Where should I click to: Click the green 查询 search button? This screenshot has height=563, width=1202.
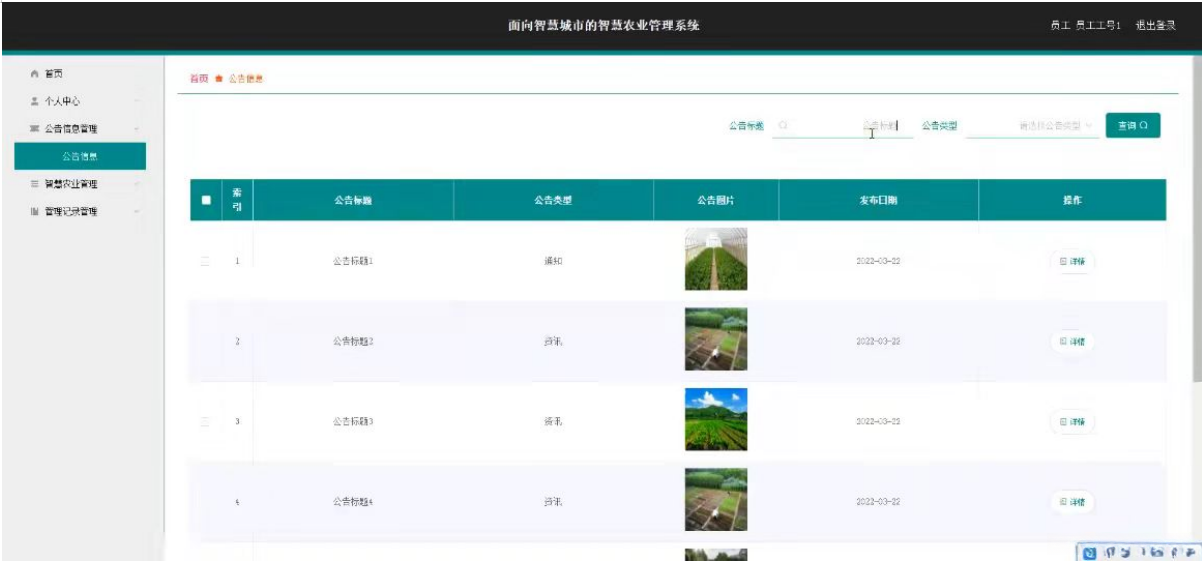click(x=1132, y=126)
